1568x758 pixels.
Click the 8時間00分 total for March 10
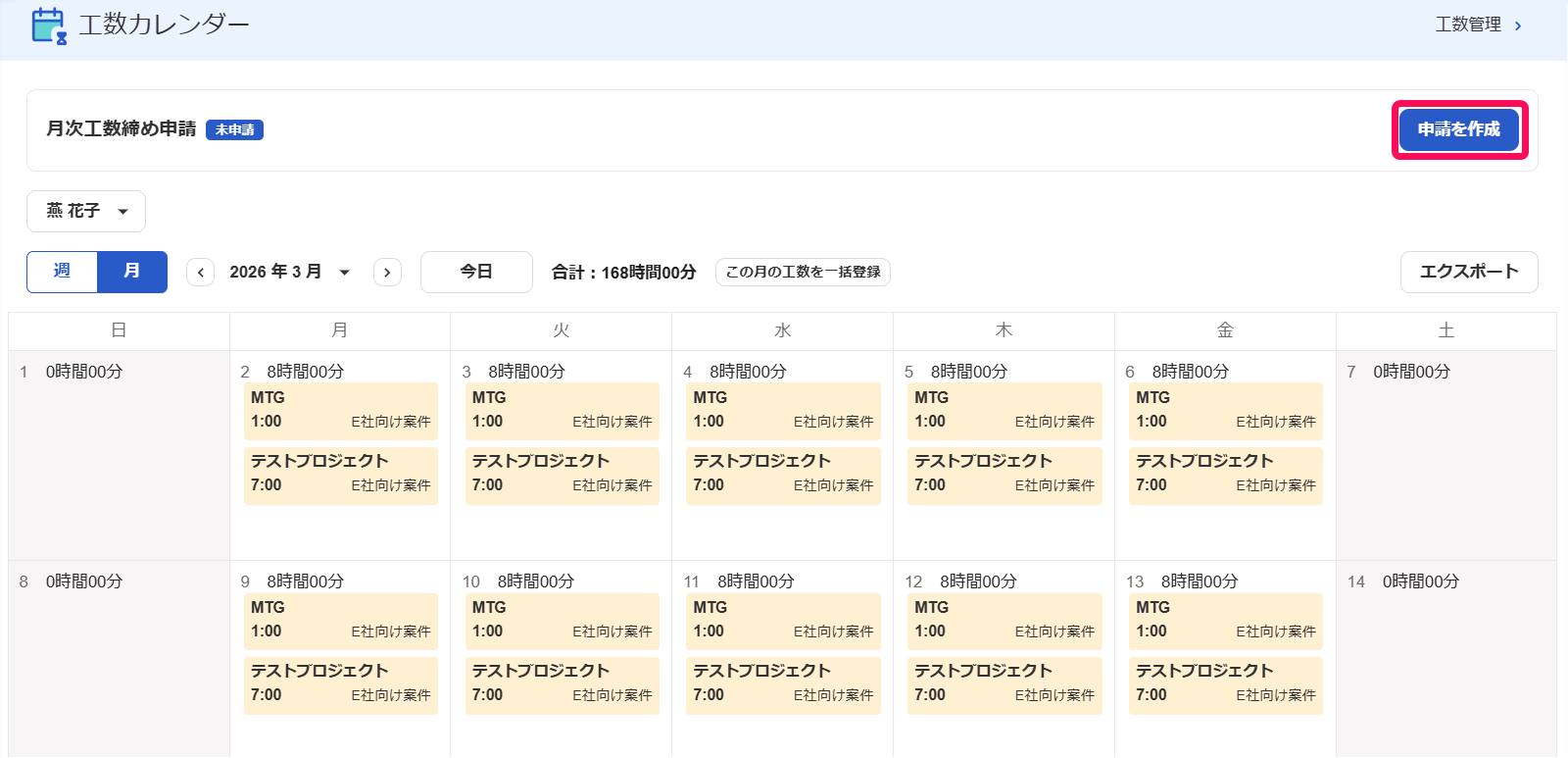pos(536,581)
